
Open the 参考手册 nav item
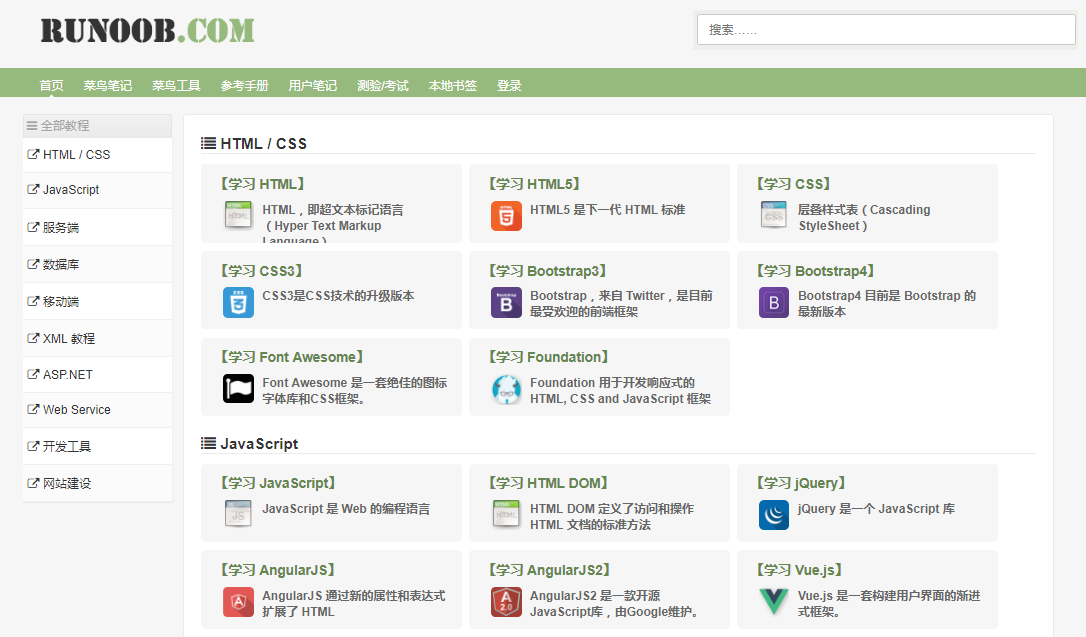[244, 85]
